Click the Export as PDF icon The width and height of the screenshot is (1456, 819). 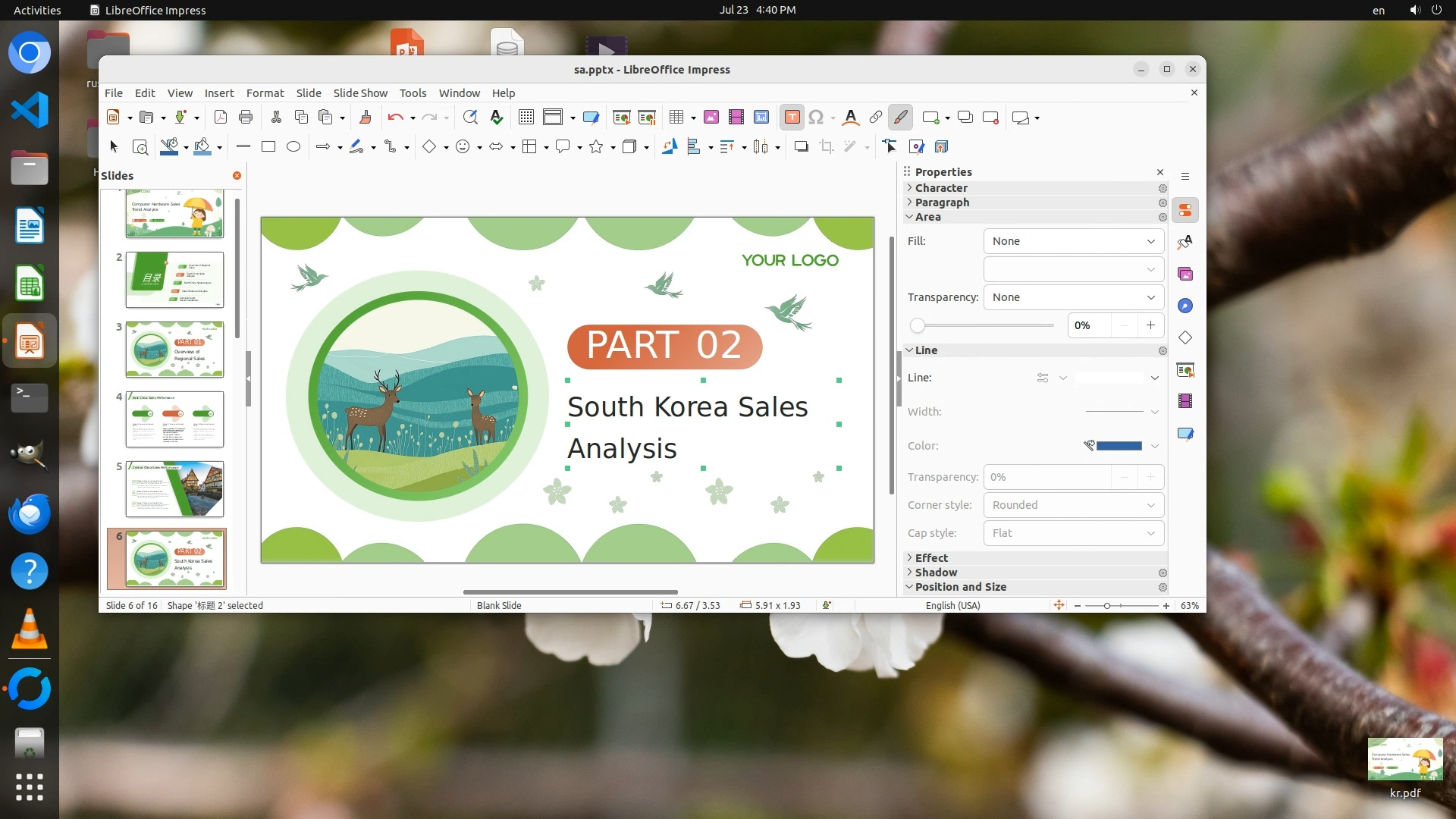coord(221,117)
